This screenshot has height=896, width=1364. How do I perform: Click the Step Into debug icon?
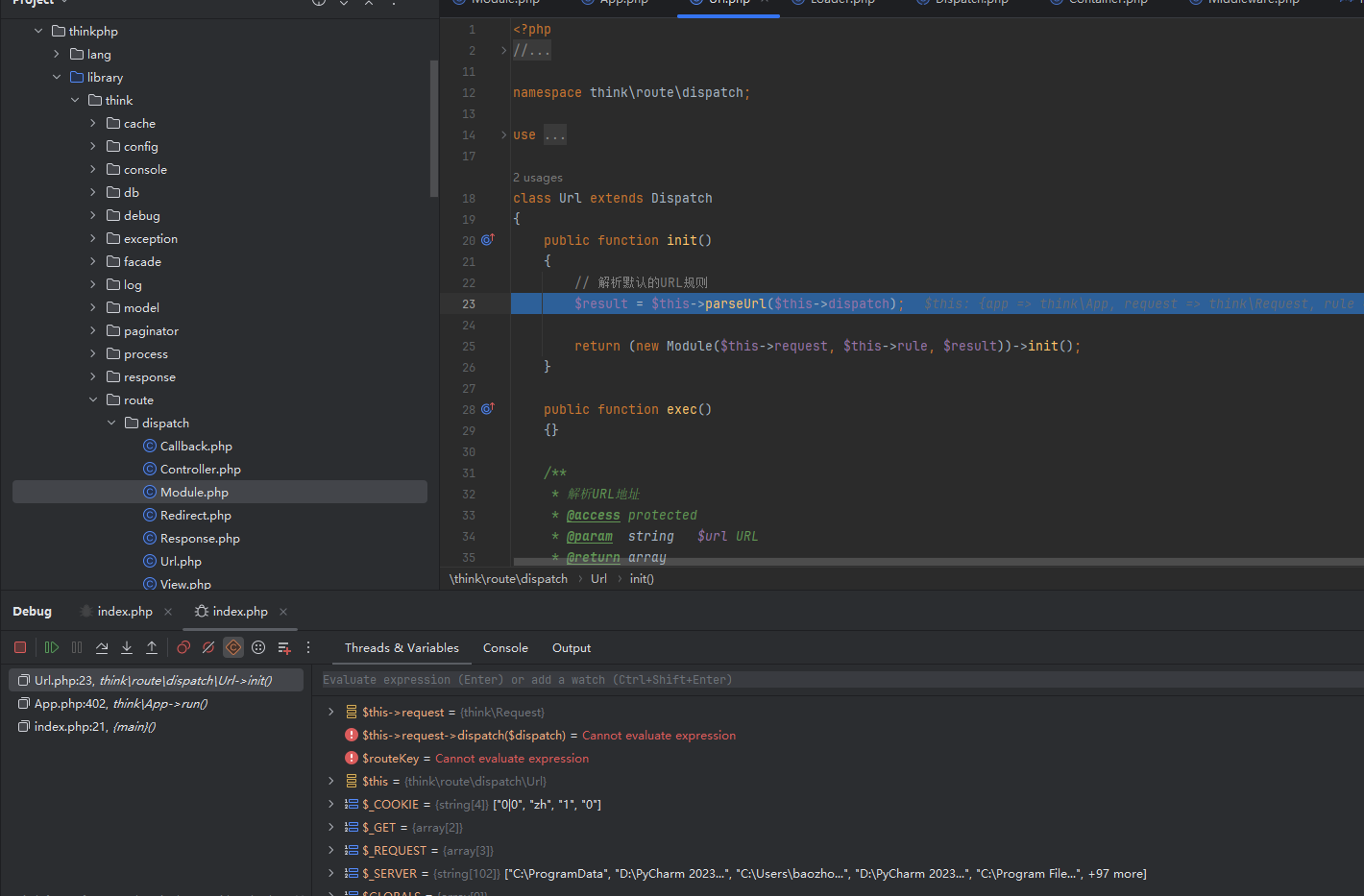(127, 647)
